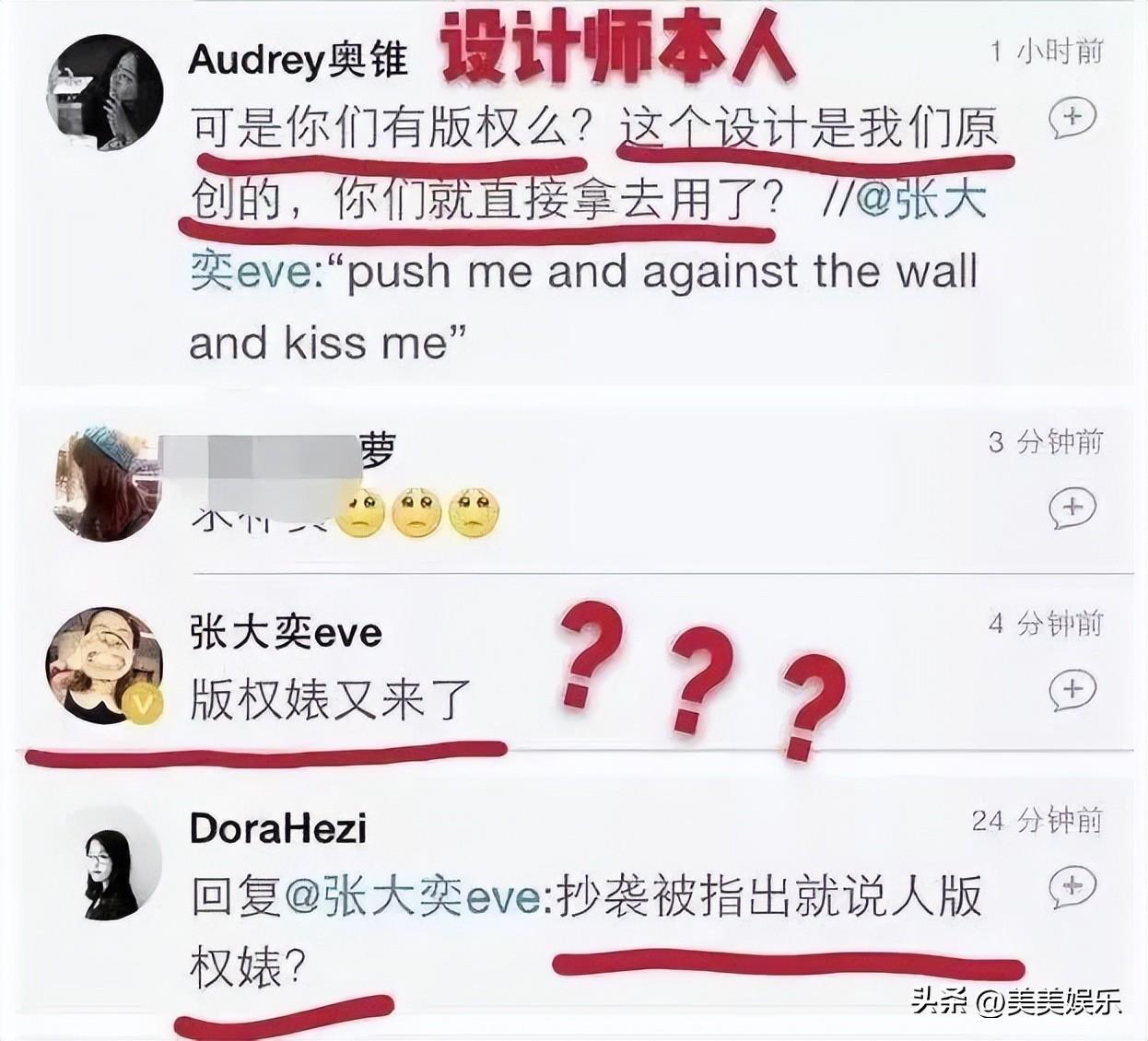Viewport: 1148px width, 1041px height.
Task: Click the first sad emoji face
Action: click(x=361, y=512)
